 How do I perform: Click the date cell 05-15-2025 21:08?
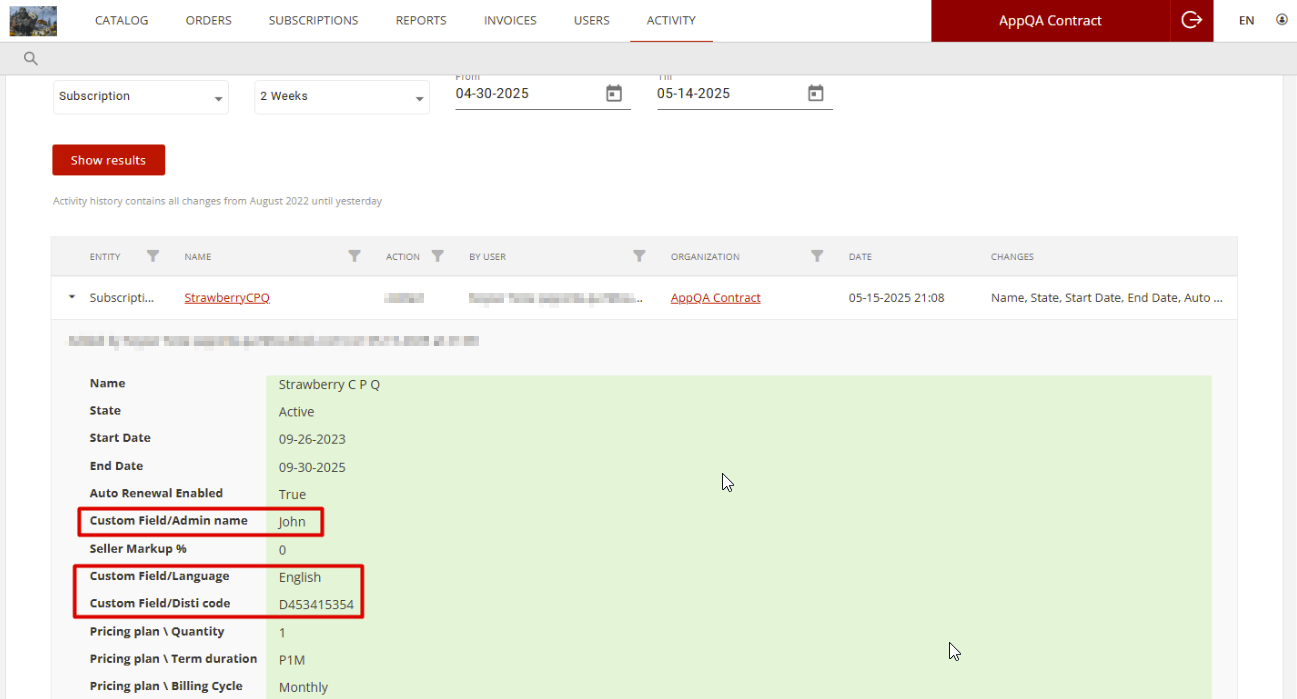(896, 298)
